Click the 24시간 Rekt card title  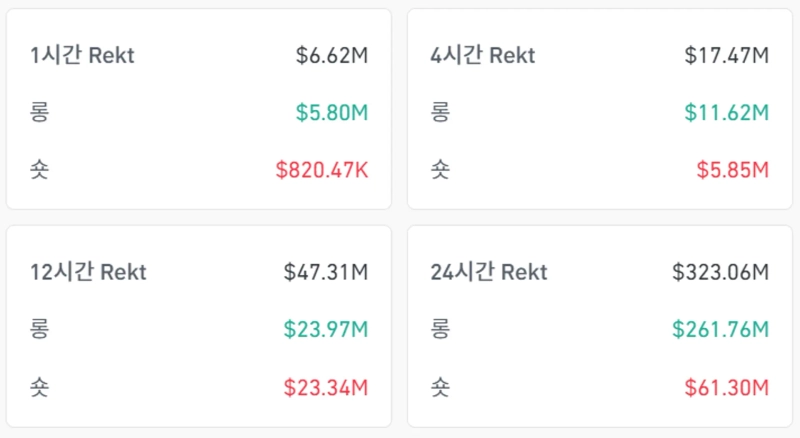tap(489, 272)
